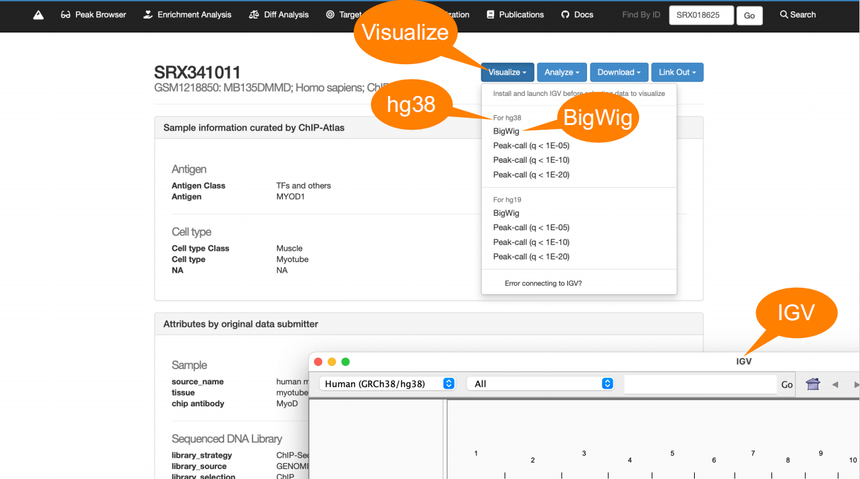Open the Download dropdown
860x479 pixels.
pyautogui.click(x=619, y=72)
